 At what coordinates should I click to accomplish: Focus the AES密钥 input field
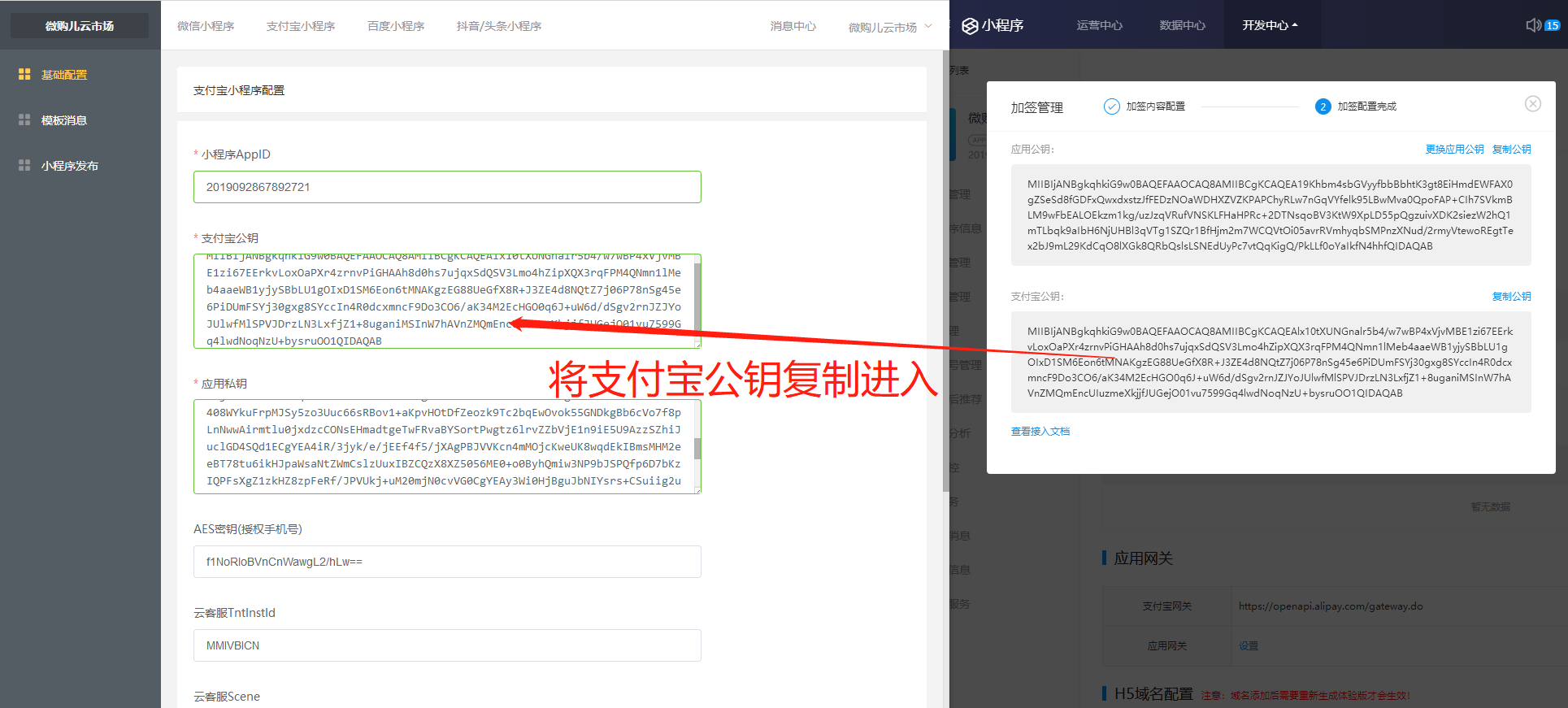click(447, 562)
